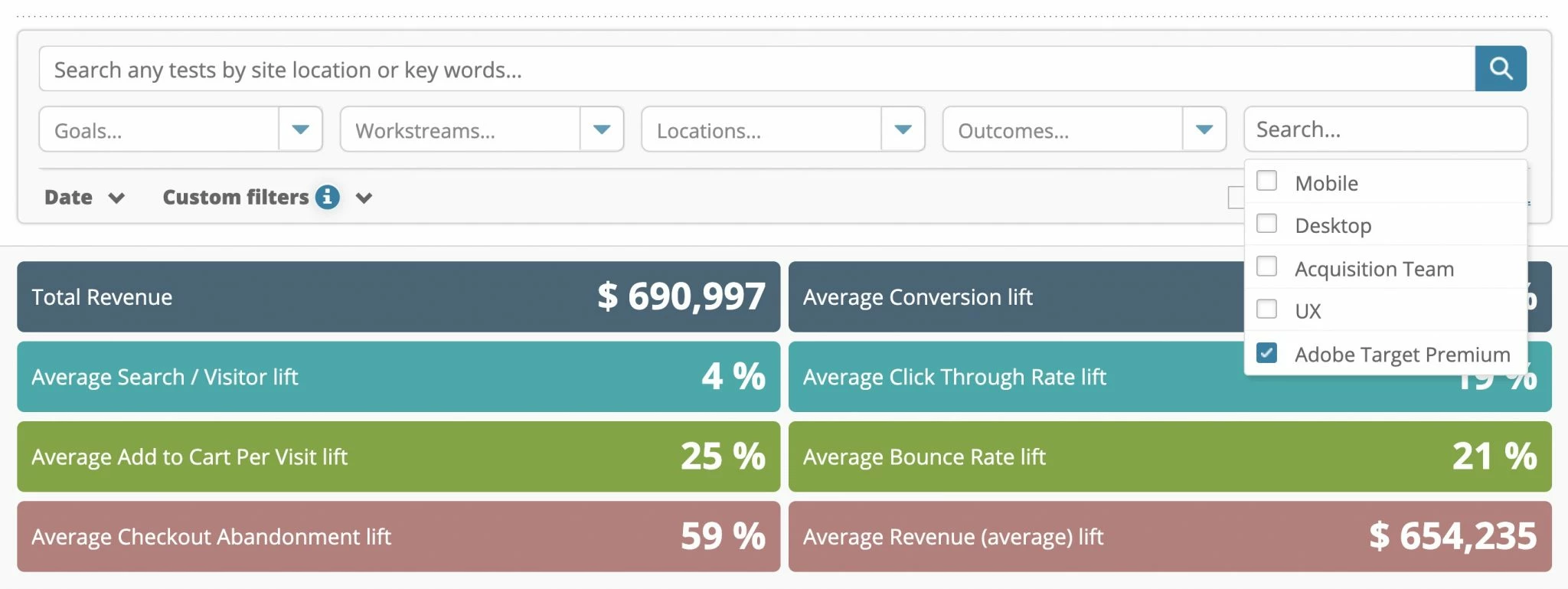Click the Average Checkout Abandonment lift label
The image size is (1568, 589).
coord(211,537)
